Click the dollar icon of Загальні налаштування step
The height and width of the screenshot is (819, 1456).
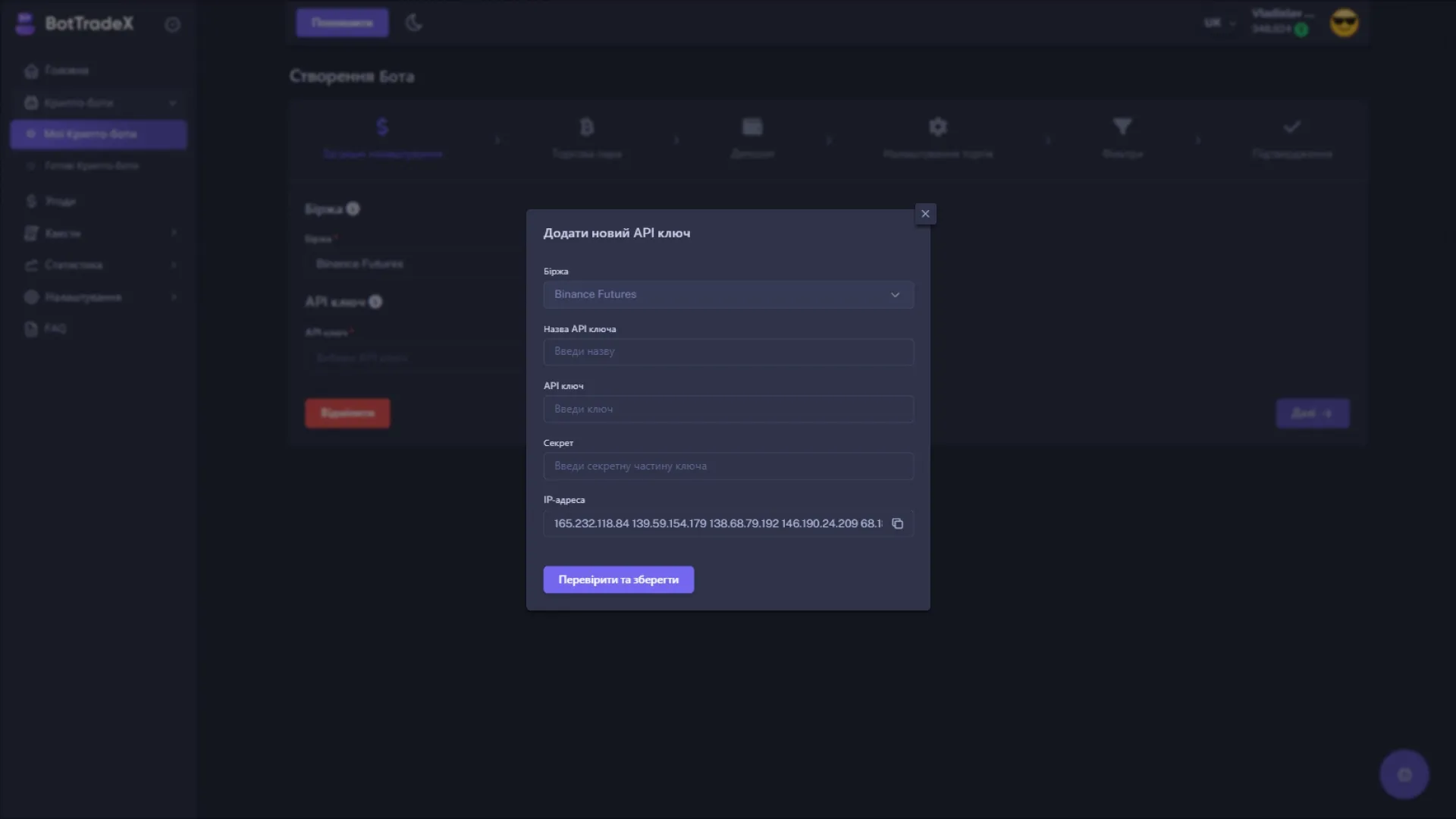(x=382, y=127)
